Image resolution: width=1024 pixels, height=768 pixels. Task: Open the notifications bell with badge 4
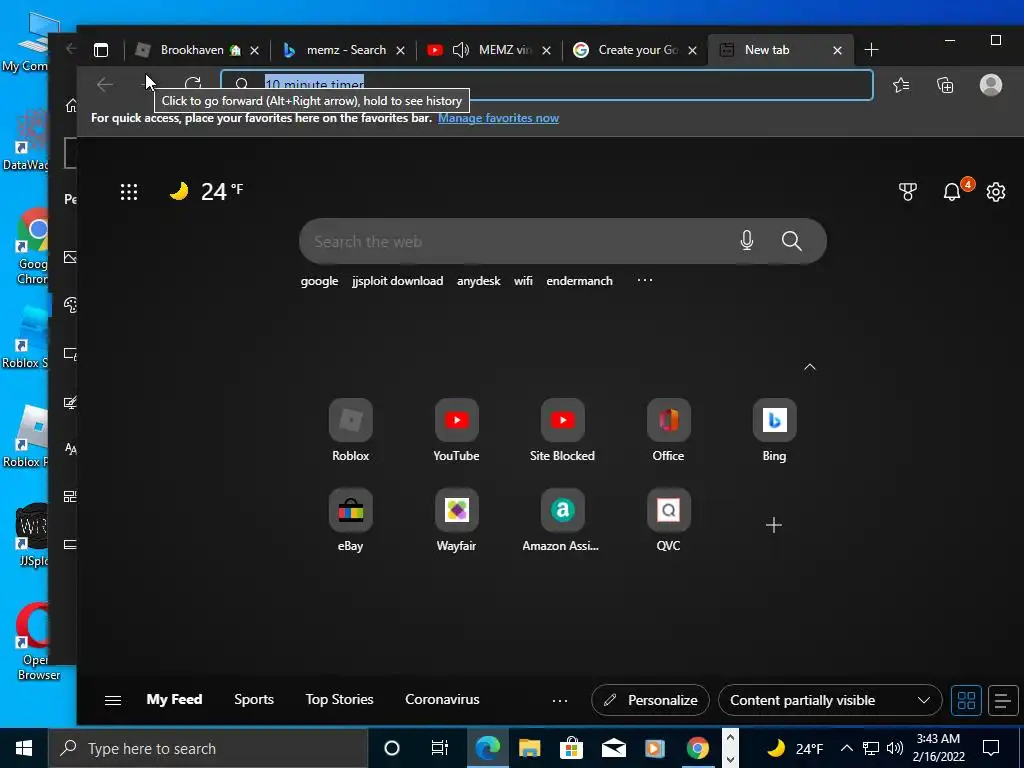[954, 191]
